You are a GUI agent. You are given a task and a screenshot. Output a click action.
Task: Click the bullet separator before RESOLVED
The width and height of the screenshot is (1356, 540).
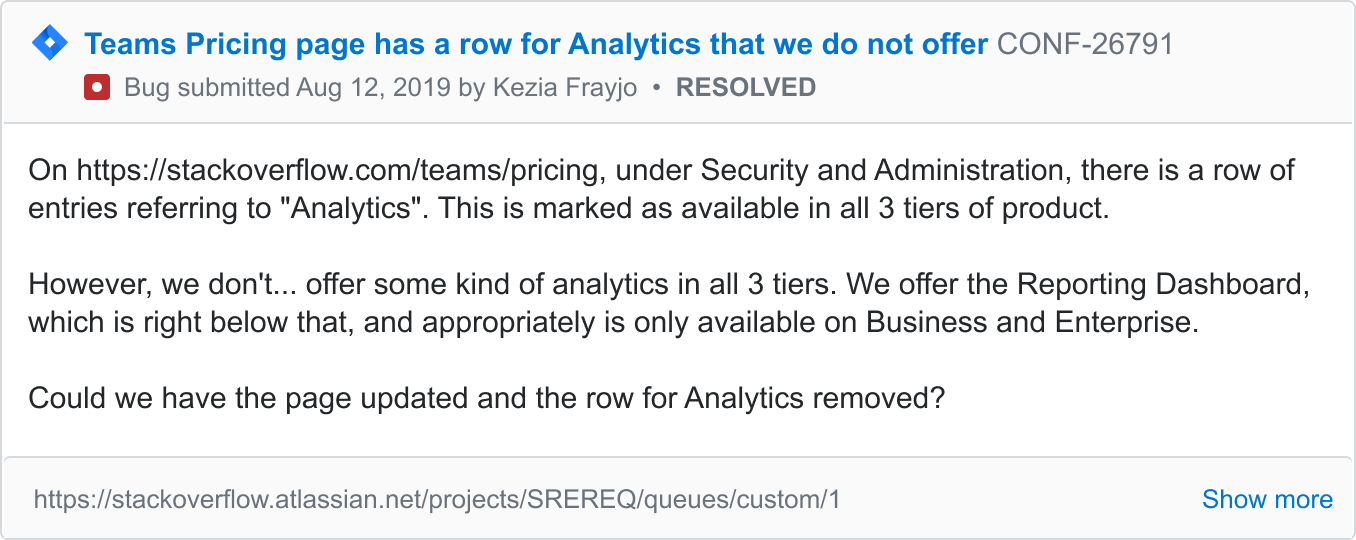656,88
